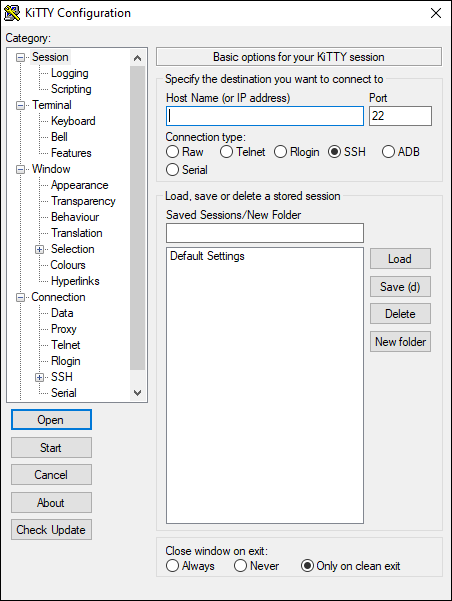Focus the Host Name input field
452x601 pixels.
pyautogui.click(x=265, y=116)
